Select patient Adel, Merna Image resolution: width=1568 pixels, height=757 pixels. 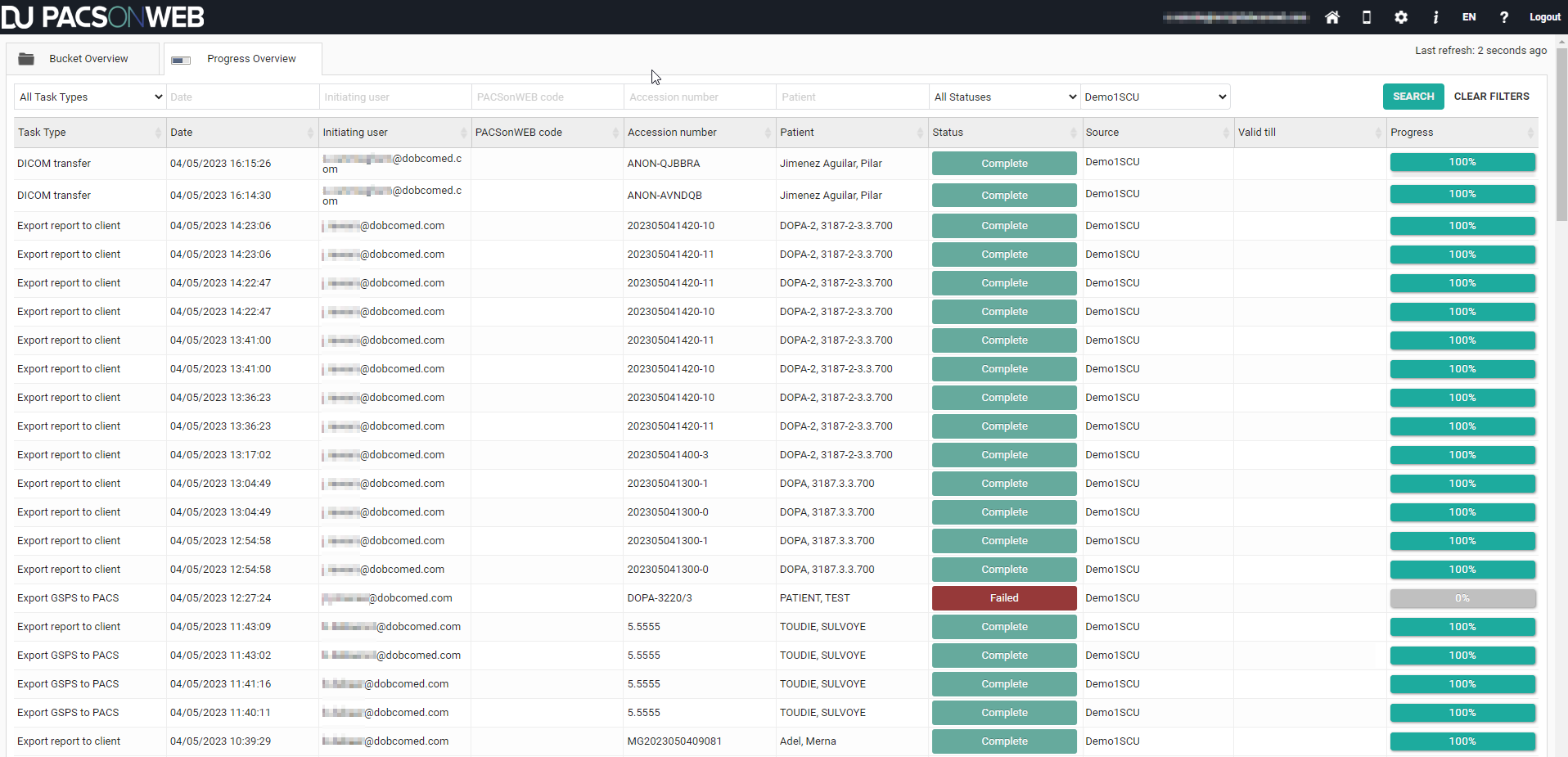[808, 741]
